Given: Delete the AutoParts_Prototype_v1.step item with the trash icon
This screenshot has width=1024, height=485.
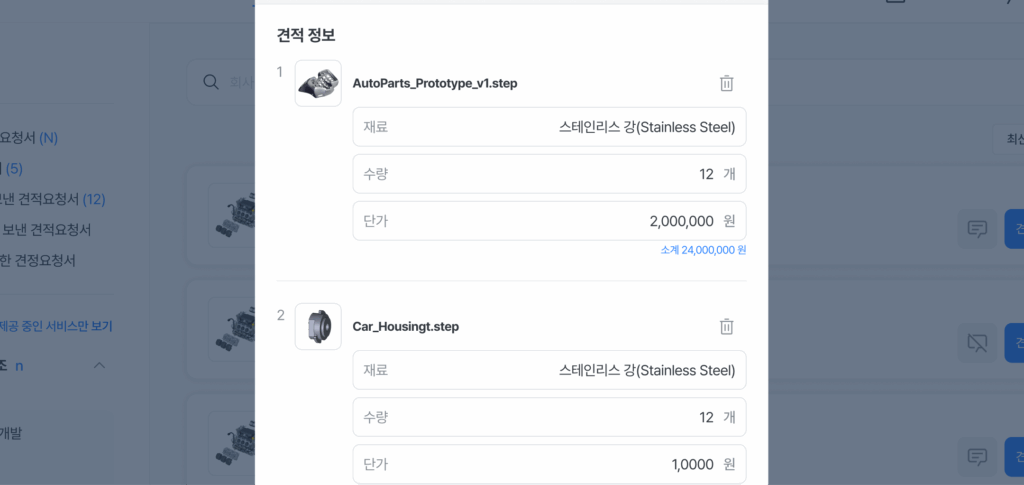Looking at the screenshot, I should [726, 84].
